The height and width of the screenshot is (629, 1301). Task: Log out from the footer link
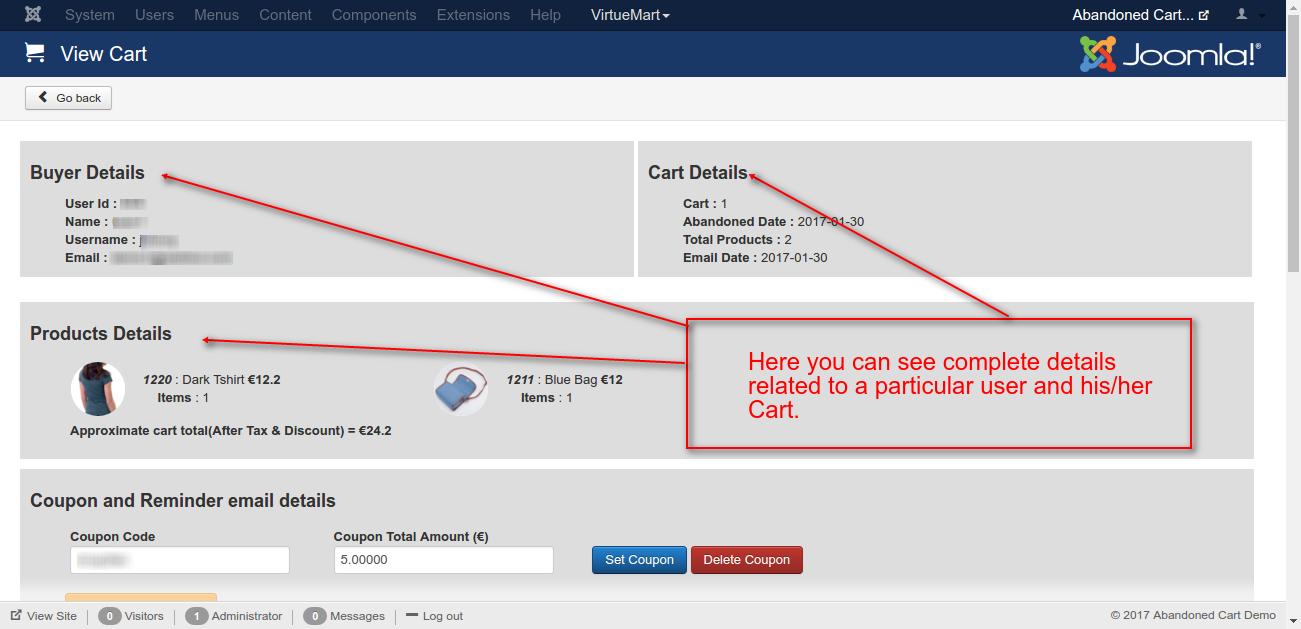pyautogui.click(x=434, y=616)
